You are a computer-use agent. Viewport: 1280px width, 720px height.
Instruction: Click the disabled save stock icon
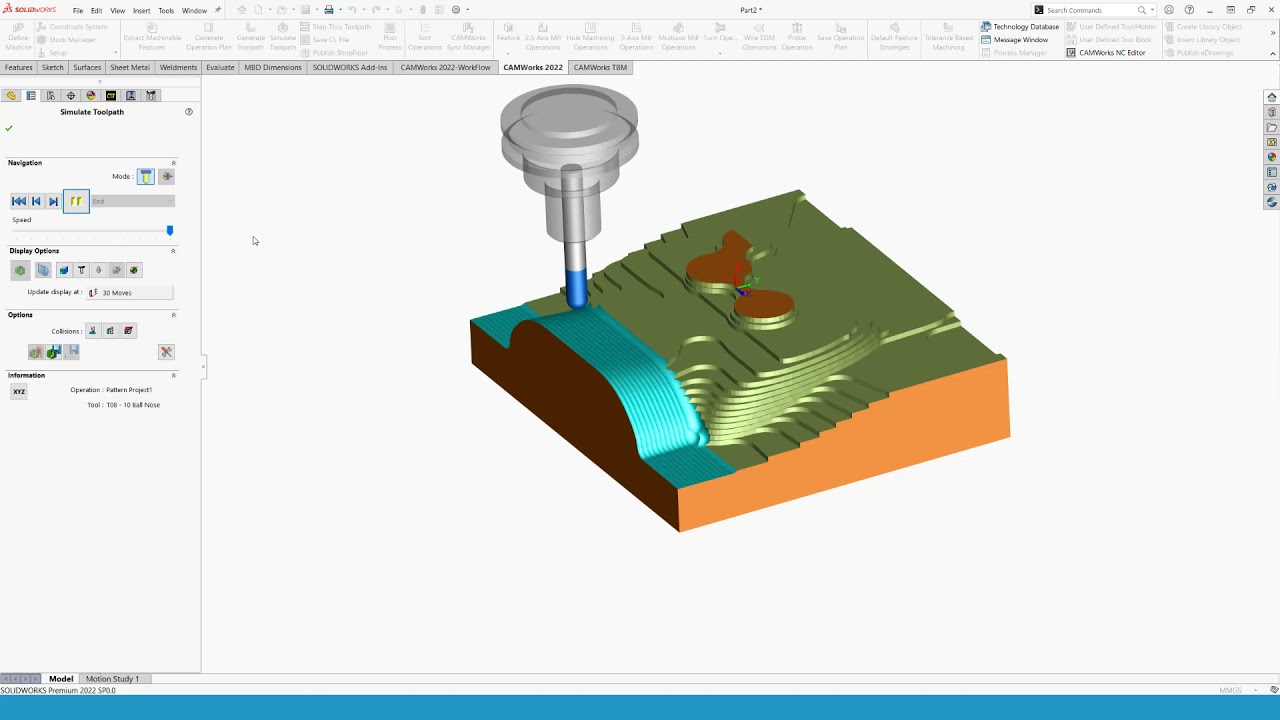pyautogui.click(x=73, y=352)
